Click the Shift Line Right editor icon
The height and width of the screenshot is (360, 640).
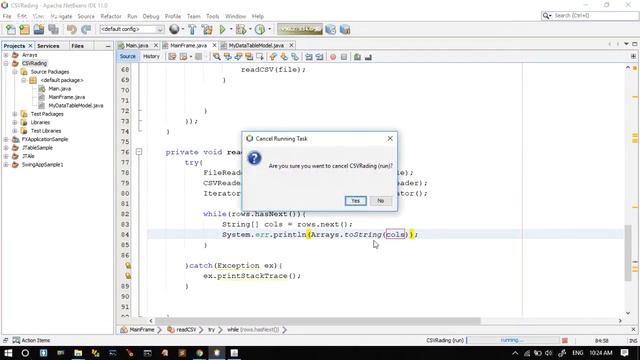point(320,57)
